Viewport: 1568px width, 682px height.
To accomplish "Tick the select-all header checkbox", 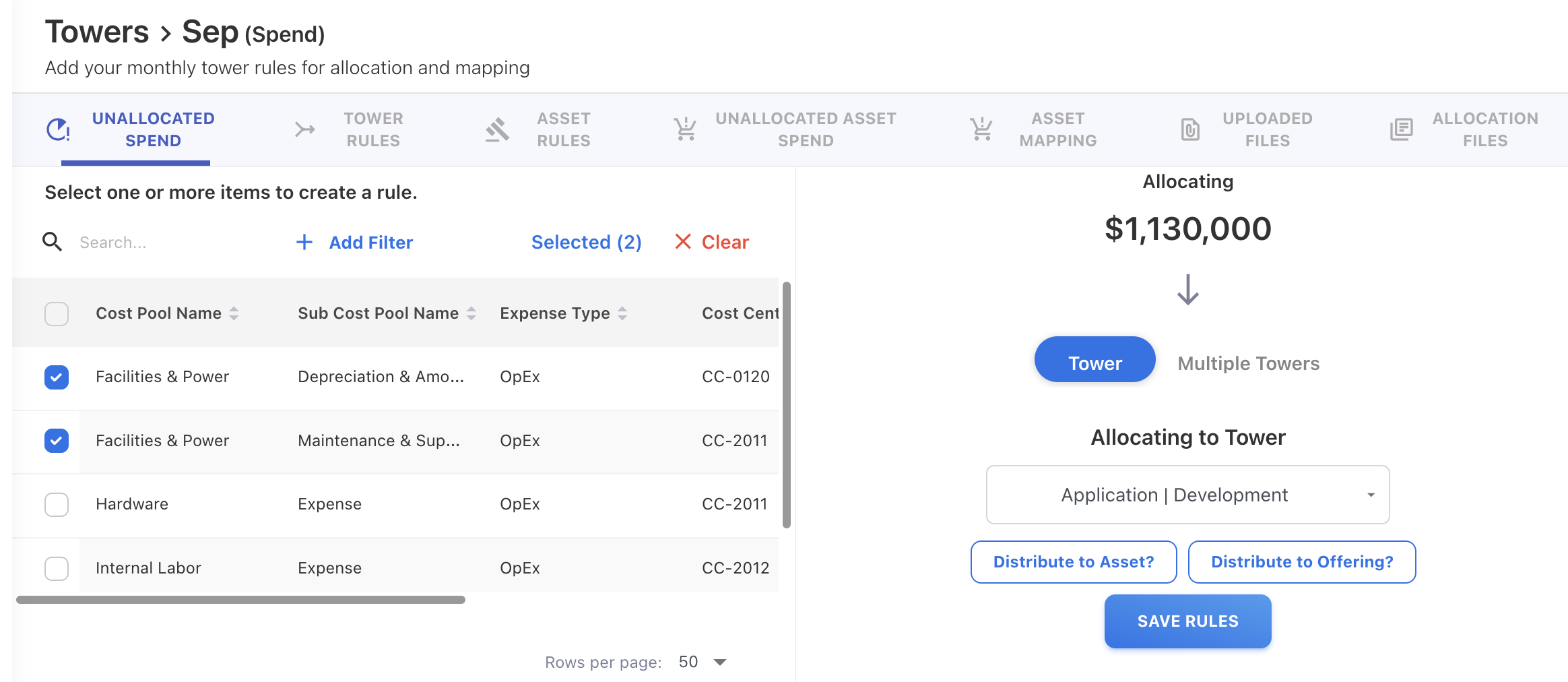I will (57, 314).
